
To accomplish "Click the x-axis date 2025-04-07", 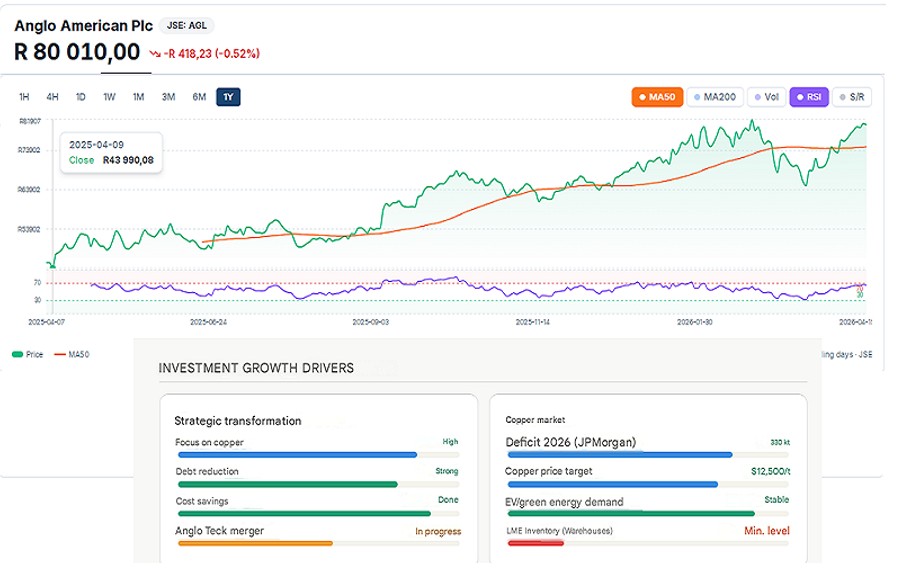I will coord(46,322).
